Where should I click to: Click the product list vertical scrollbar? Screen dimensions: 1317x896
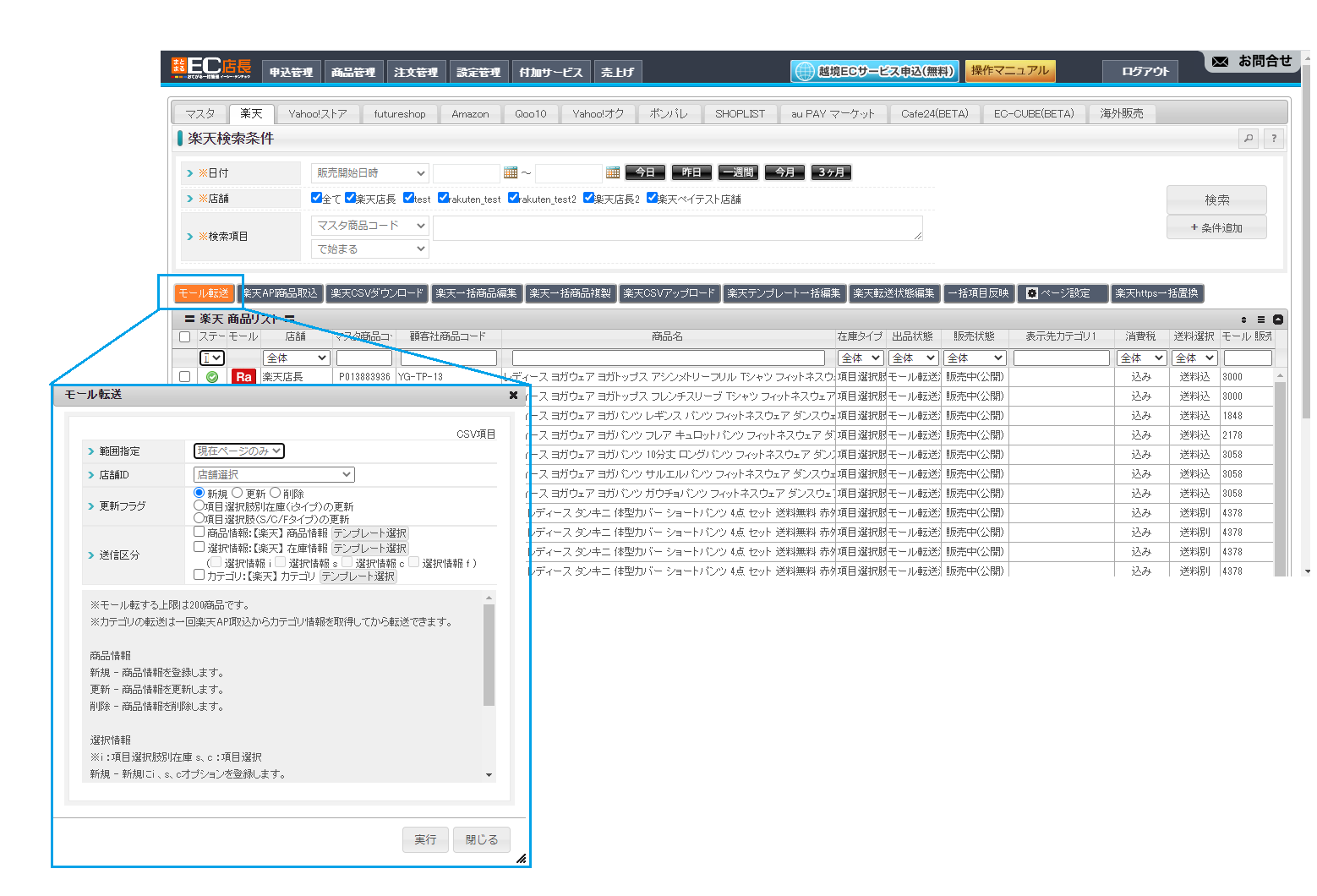(1280, 478)
